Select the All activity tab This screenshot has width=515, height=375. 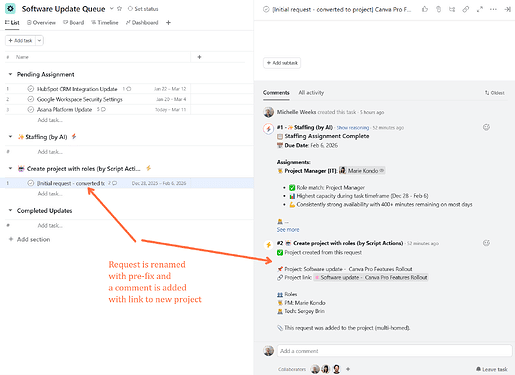(311, 93)
